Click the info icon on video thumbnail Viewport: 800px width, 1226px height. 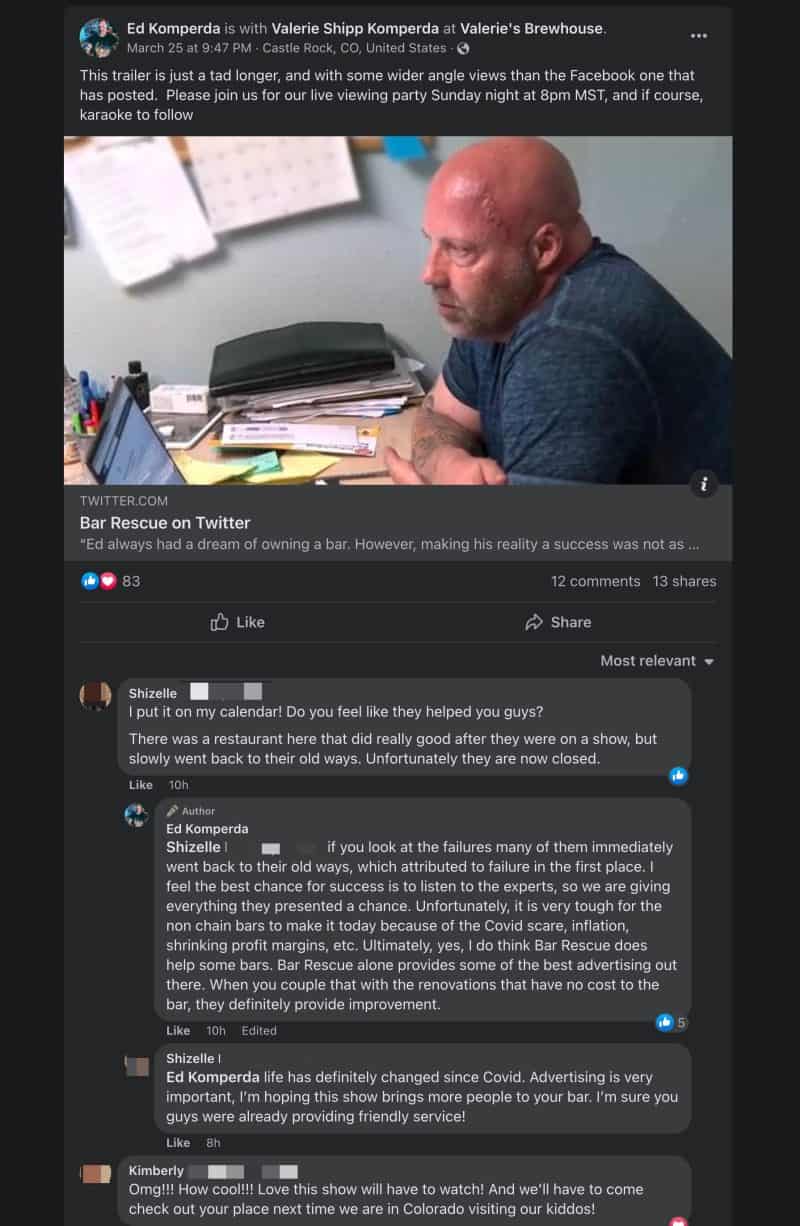[704, 485]
